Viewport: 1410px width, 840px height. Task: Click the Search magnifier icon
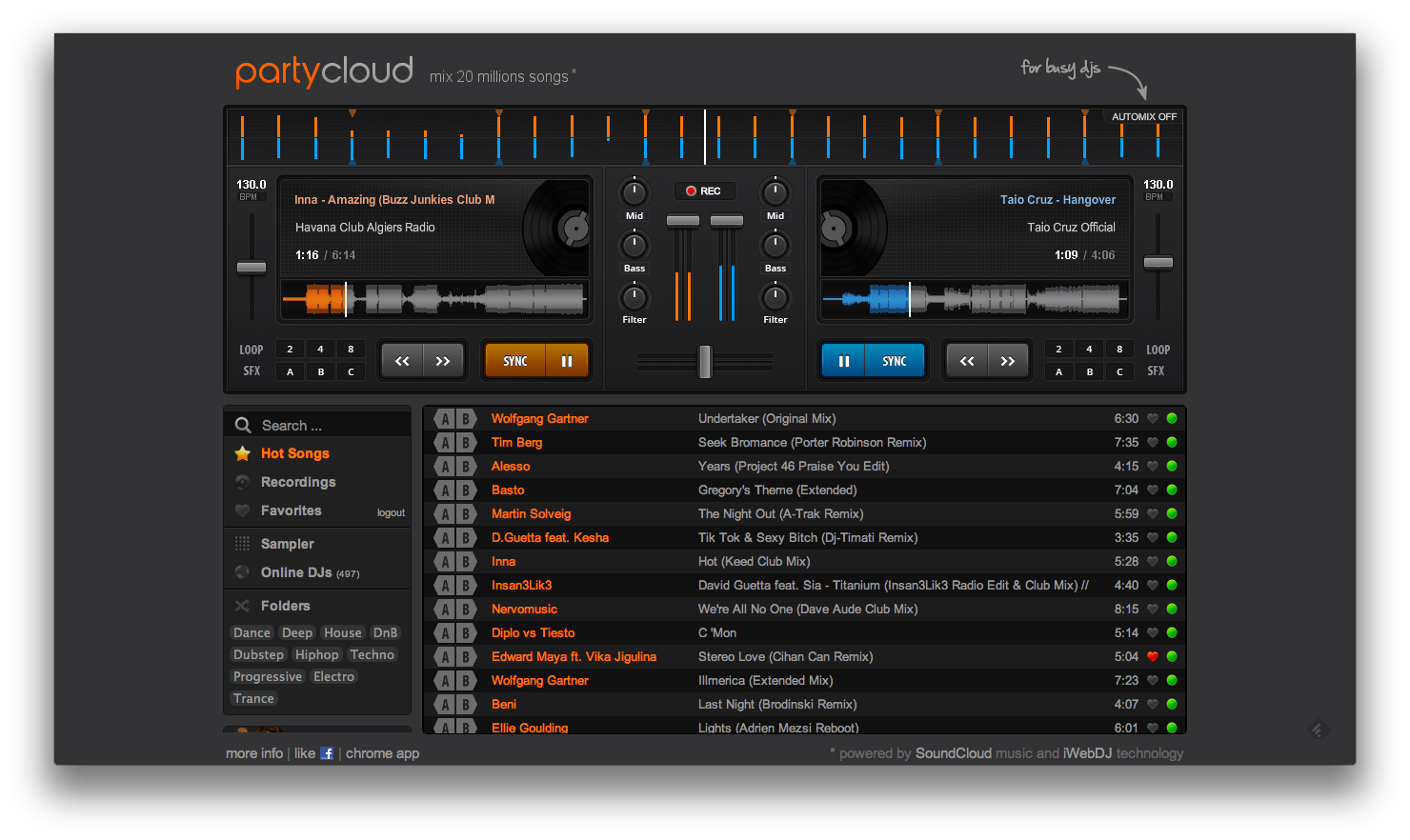tap(243, 425)
